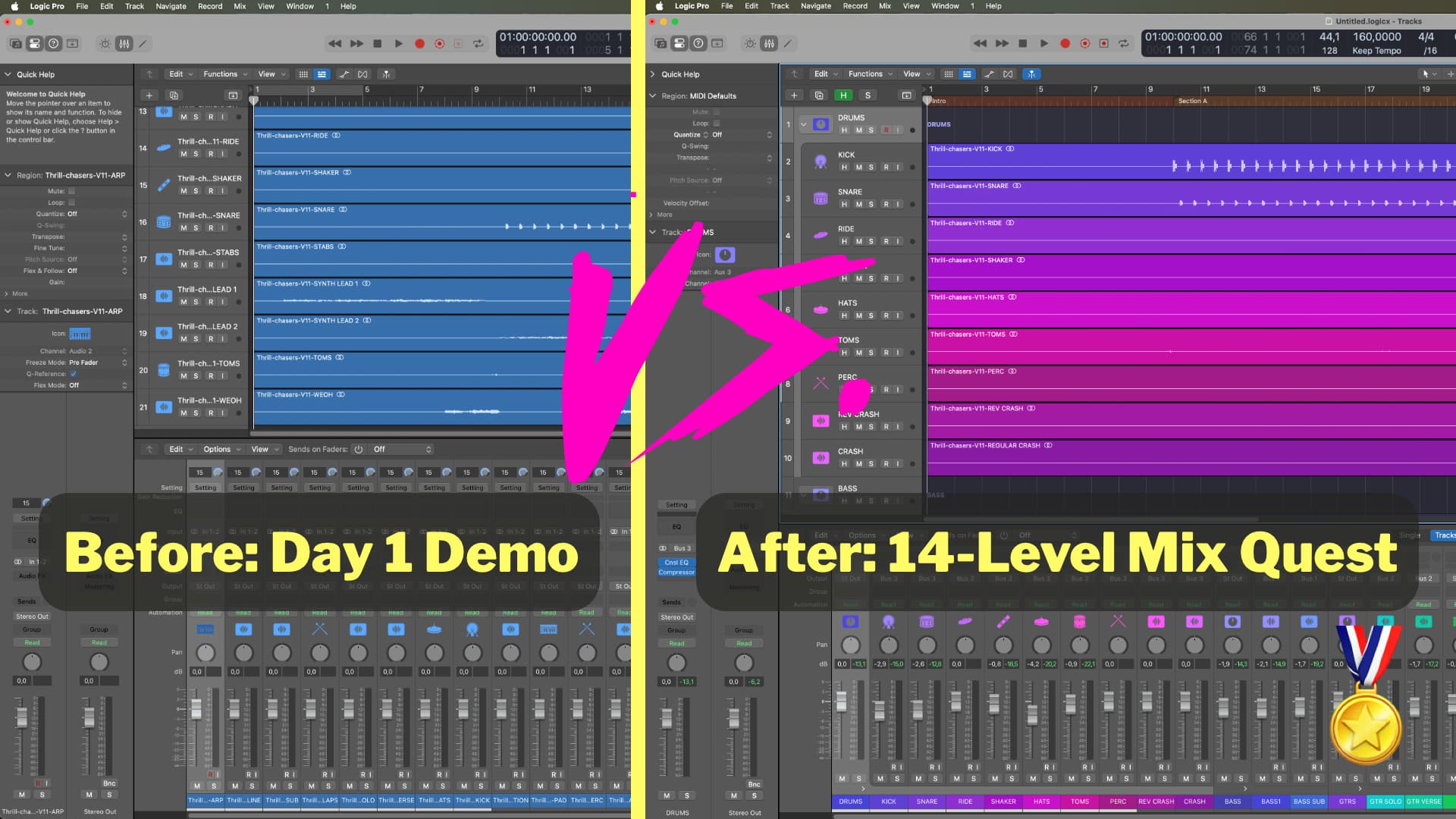
Task: Add new track with plus button, right window
Action: coord(794,96)
